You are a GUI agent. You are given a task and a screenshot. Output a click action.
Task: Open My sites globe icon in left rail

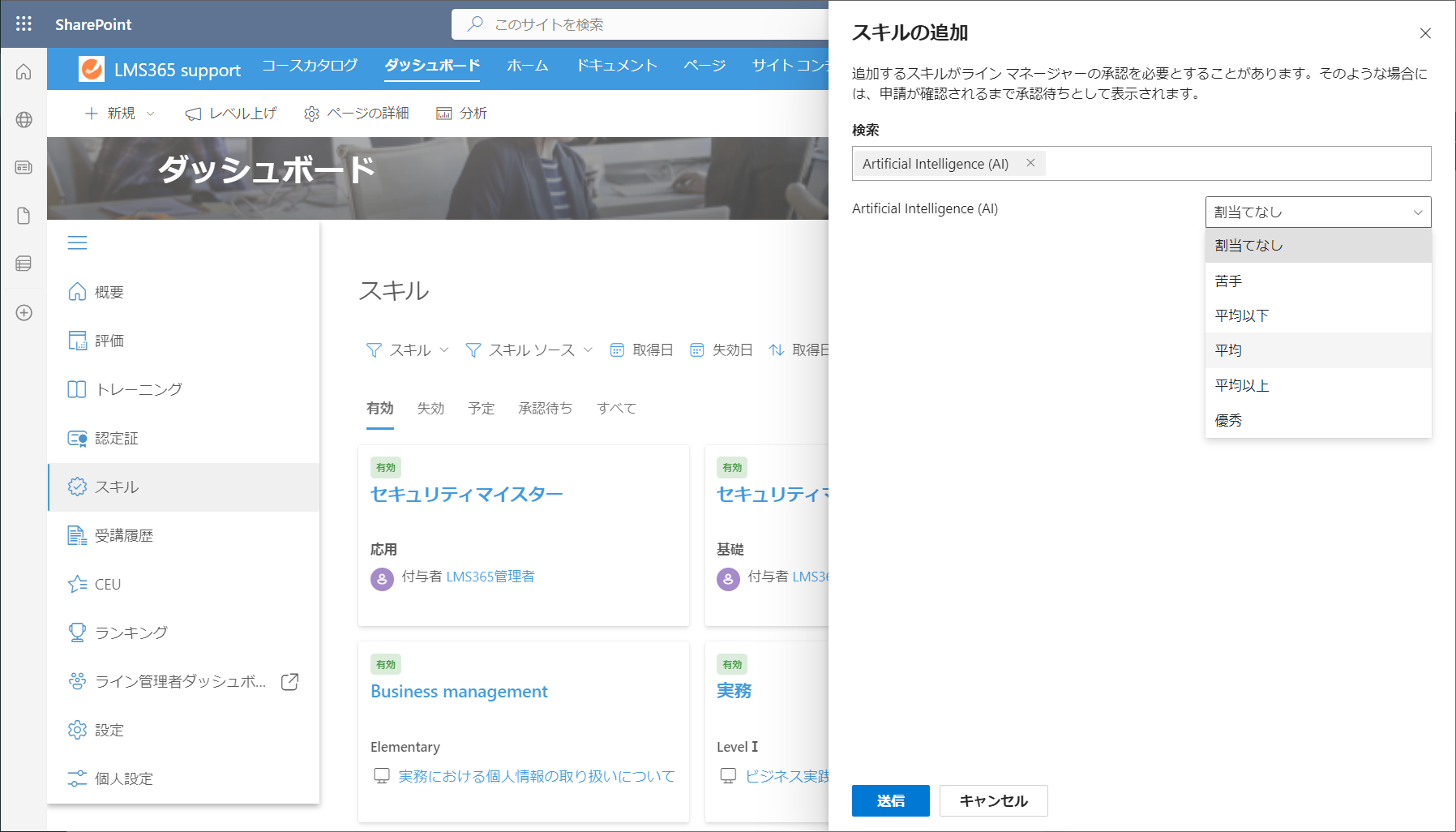click(24, 120)
